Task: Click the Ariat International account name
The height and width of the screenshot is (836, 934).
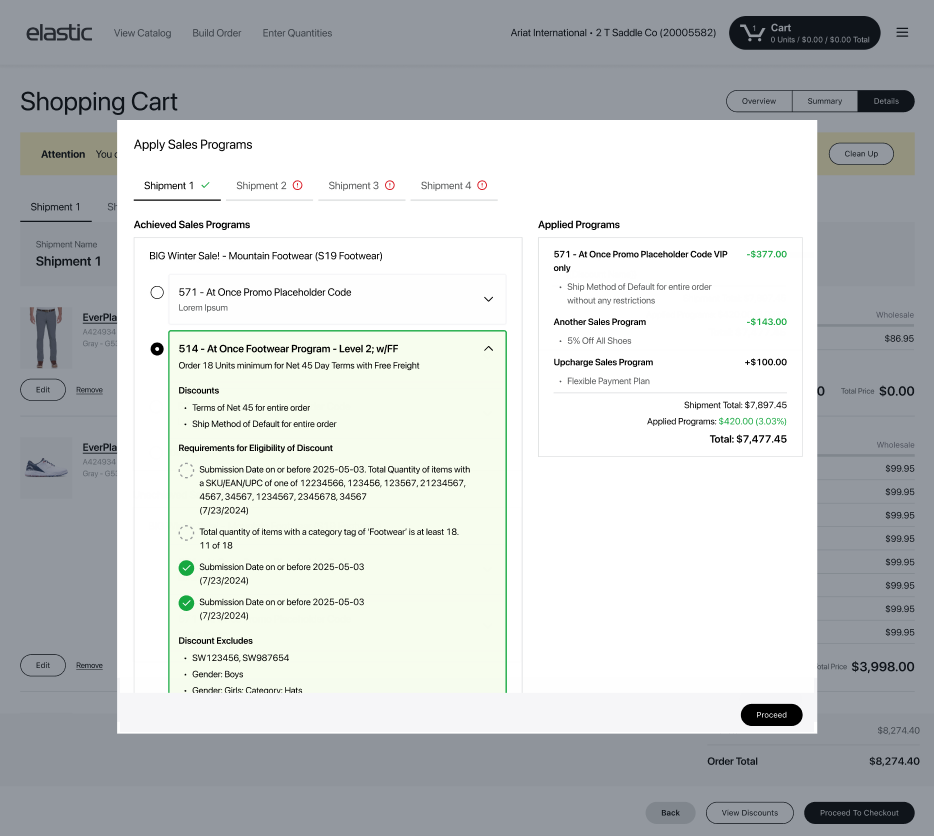Action: (x=613, y=33)
